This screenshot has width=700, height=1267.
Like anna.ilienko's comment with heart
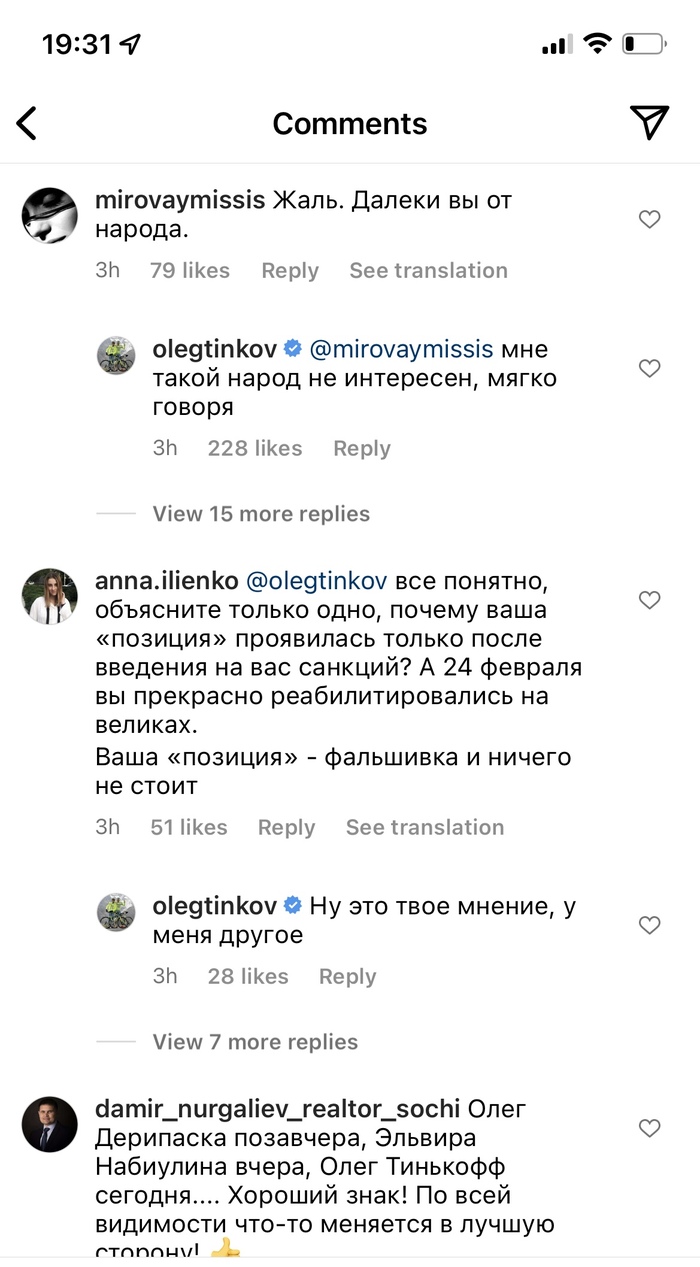click(x=650, y=600)
